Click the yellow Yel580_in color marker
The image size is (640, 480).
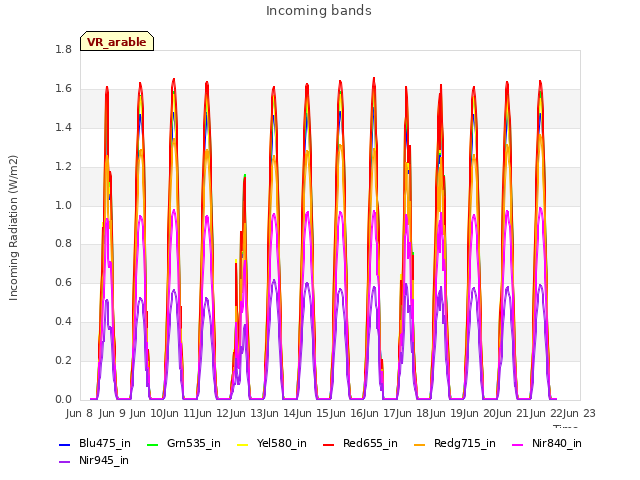pyautogui.click(x=242, y=444)
